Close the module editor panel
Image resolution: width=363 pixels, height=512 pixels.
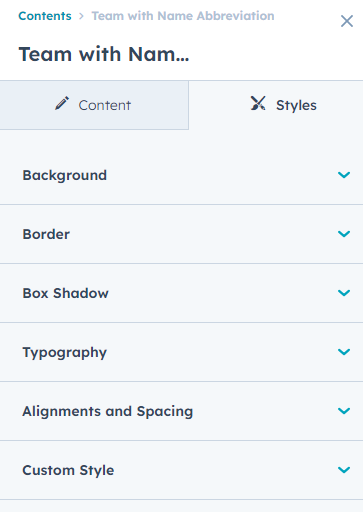pos(347,21)
